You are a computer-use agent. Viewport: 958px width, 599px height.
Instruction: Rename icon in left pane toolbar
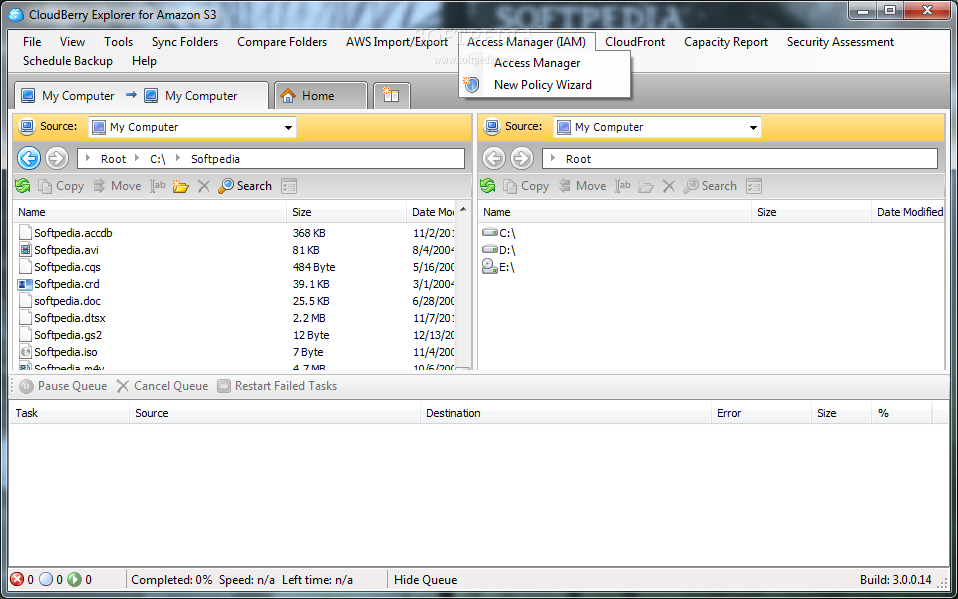(158, 186)
